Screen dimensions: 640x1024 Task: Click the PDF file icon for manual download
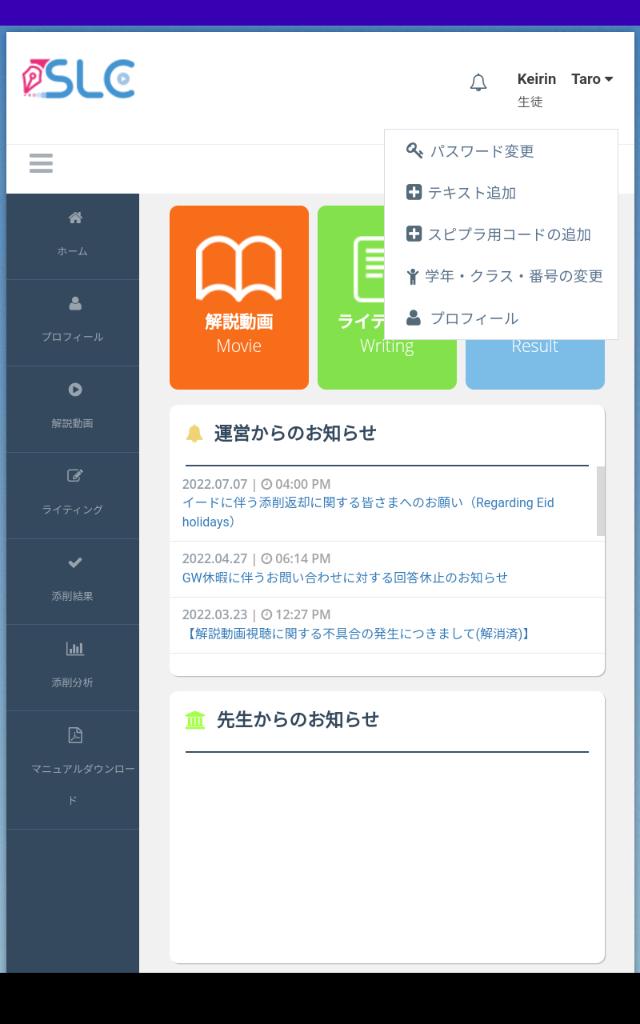[x=75, y=735]
